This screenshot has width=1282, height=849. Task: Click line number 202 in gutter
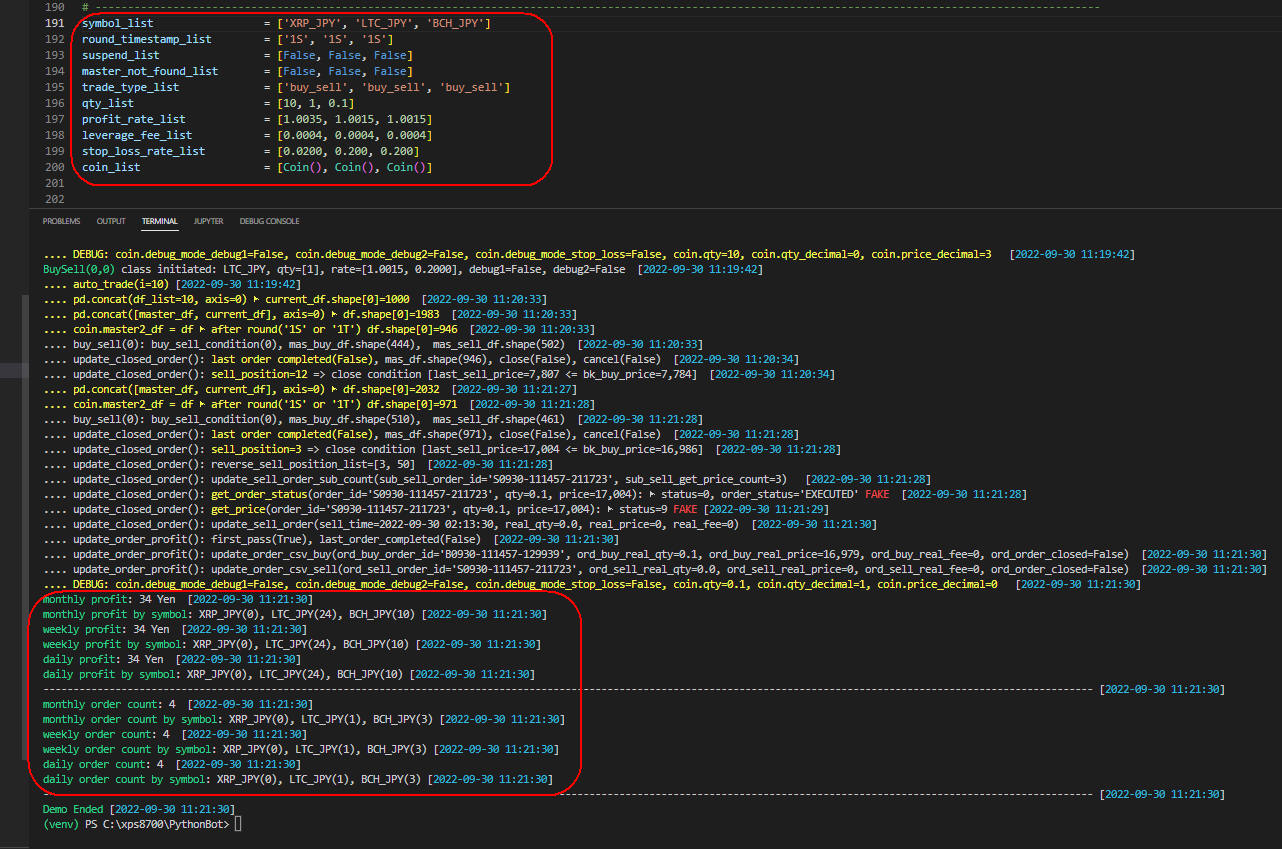click(x=55, y=199)
